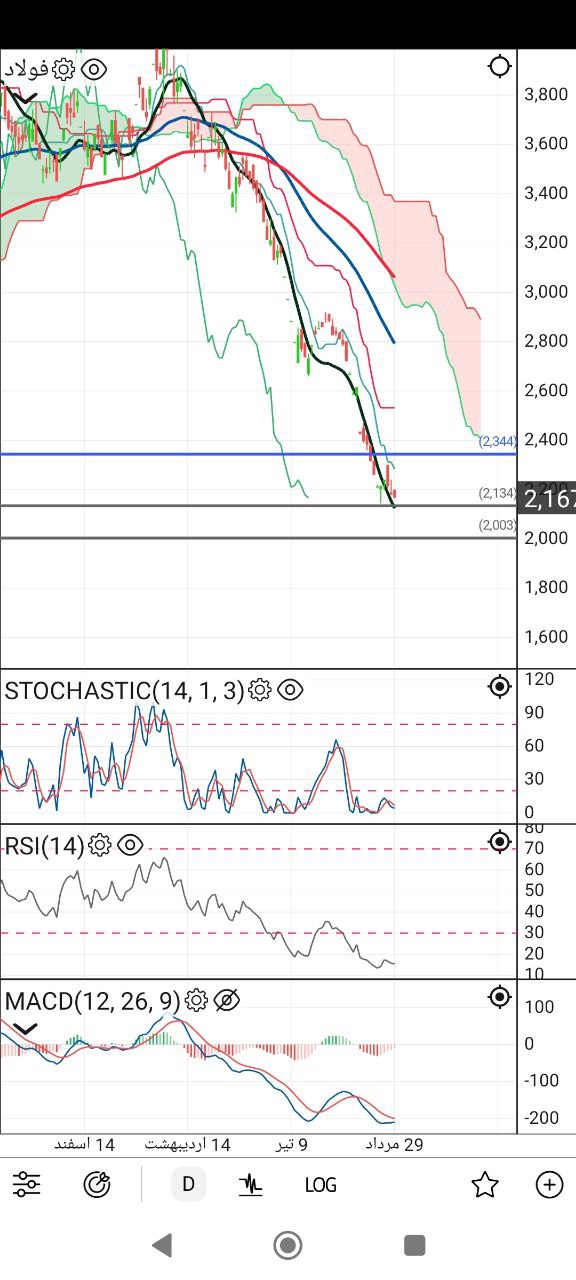The height and width of the screenshot is (1280, 576).
Task: Toggle STOCHASTIC indicator visibility eye
Action: click(290, 690)
